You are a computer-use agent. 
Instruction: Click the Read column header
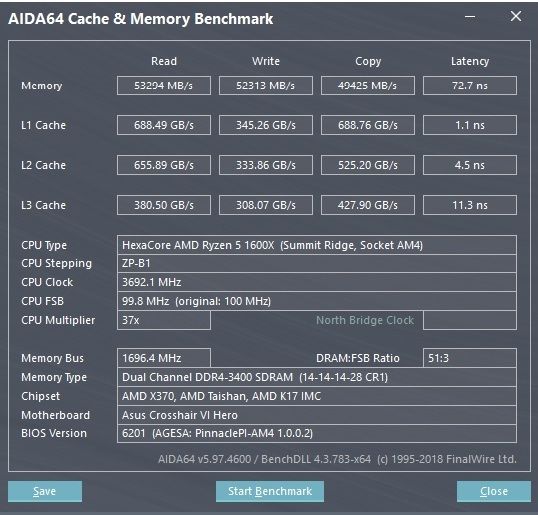tap(164, 61)
